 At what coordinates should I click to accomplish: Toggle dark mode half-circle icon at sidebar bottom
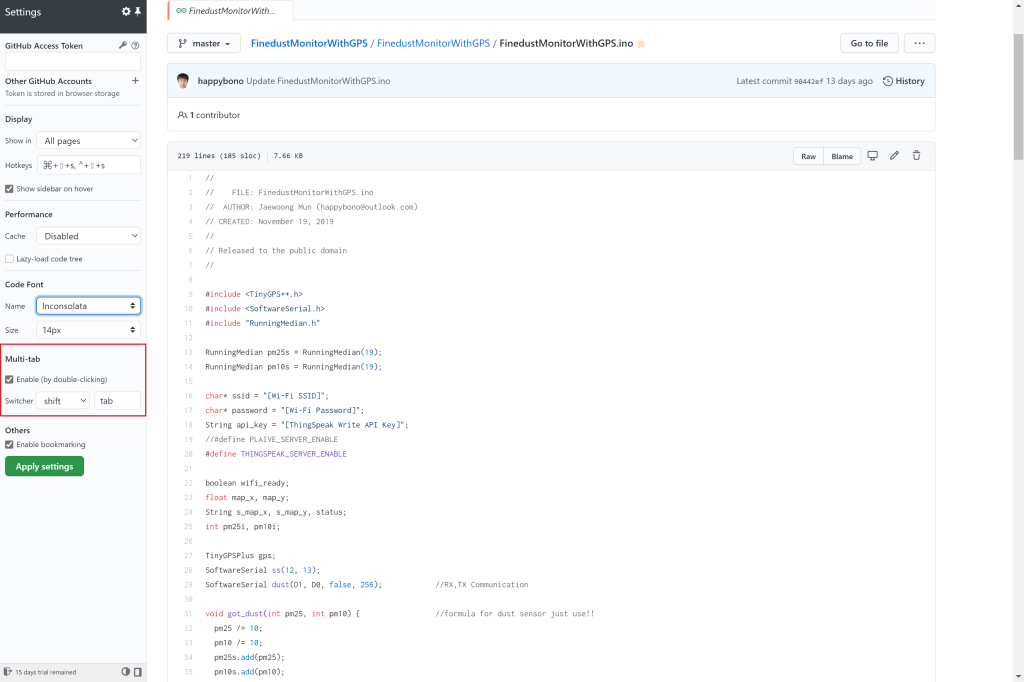coord(126,672)
